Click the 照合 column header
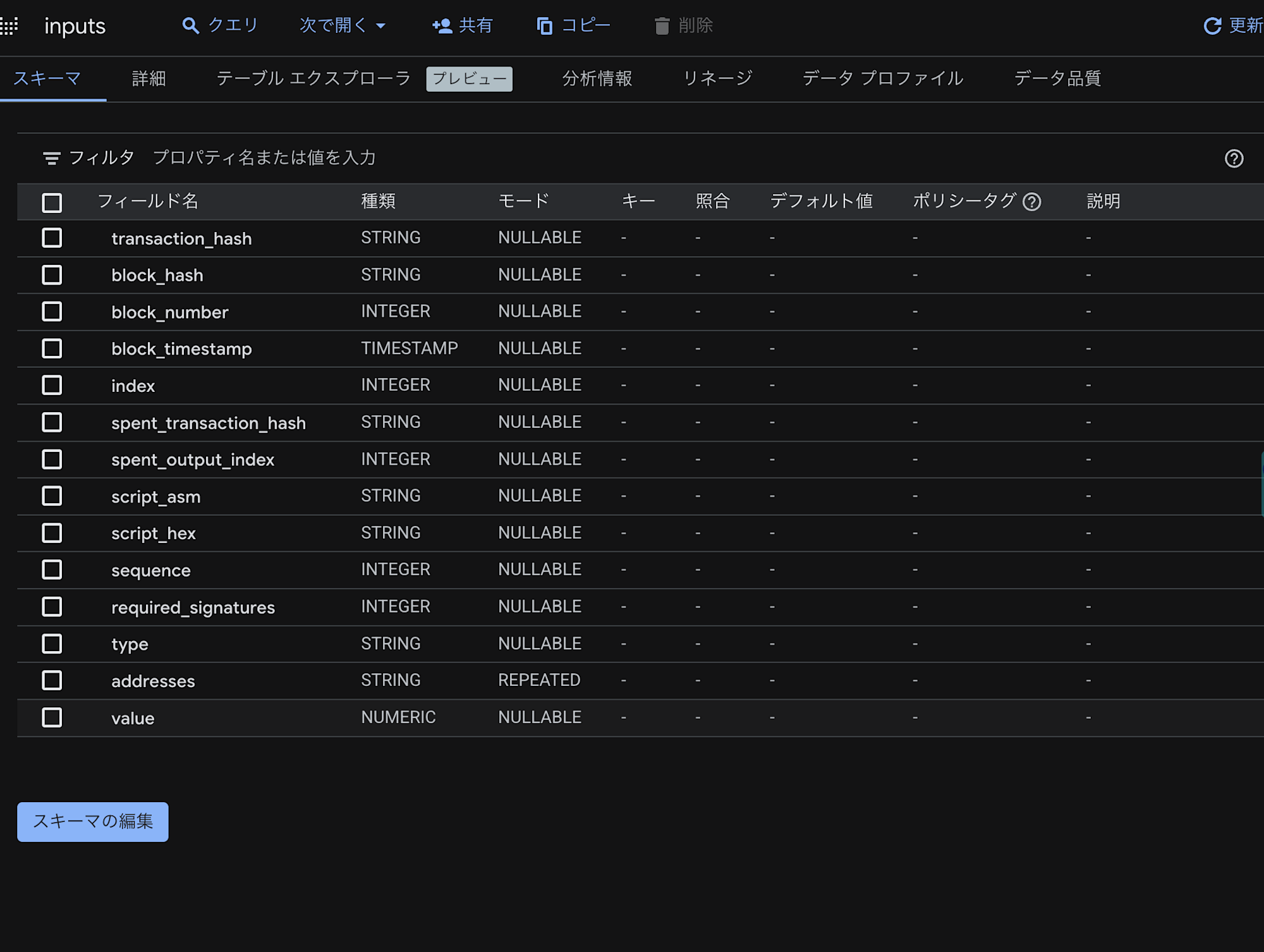This screenshot has height=952, width=1264. (x=713, y=202)
